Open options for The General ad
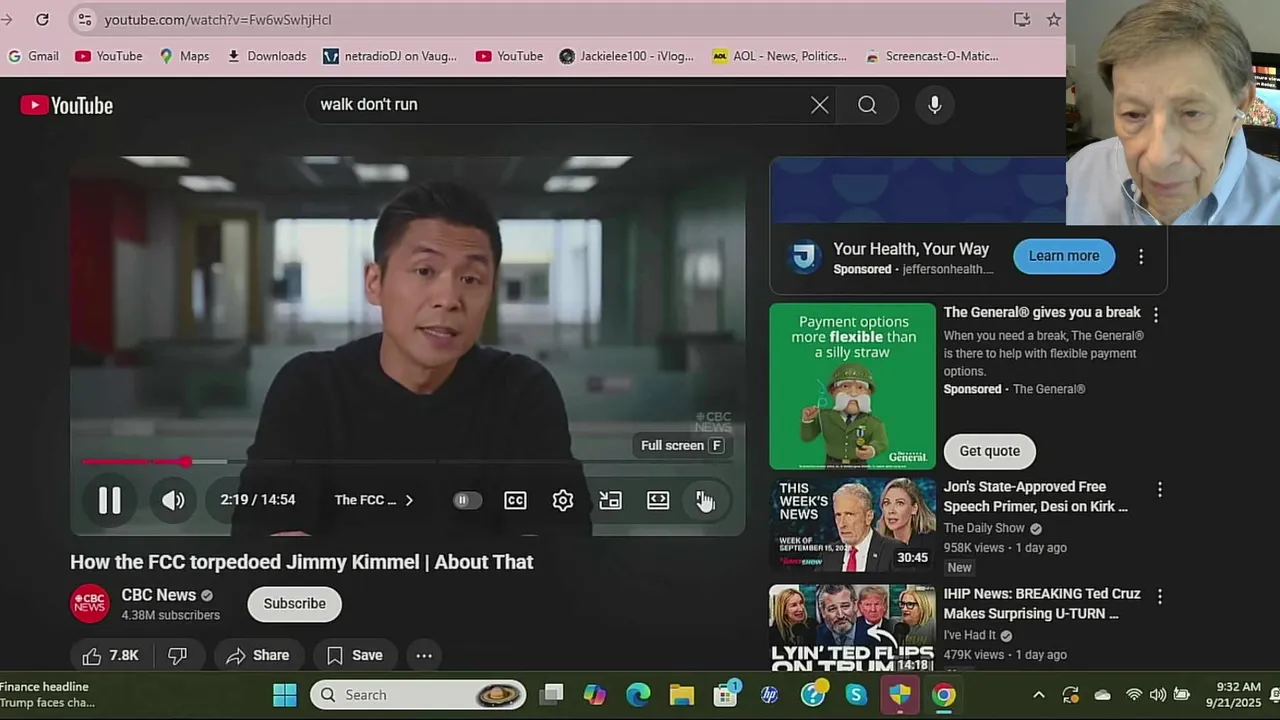 [1156, 314]
